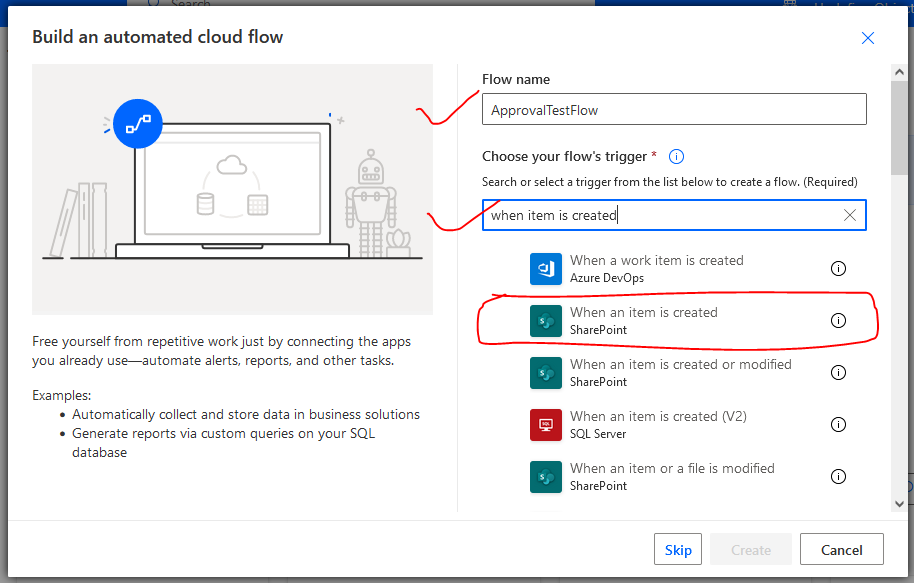Show info for 'When an item is created or modified'
This screenshot has width=914, height=583.
839,373
